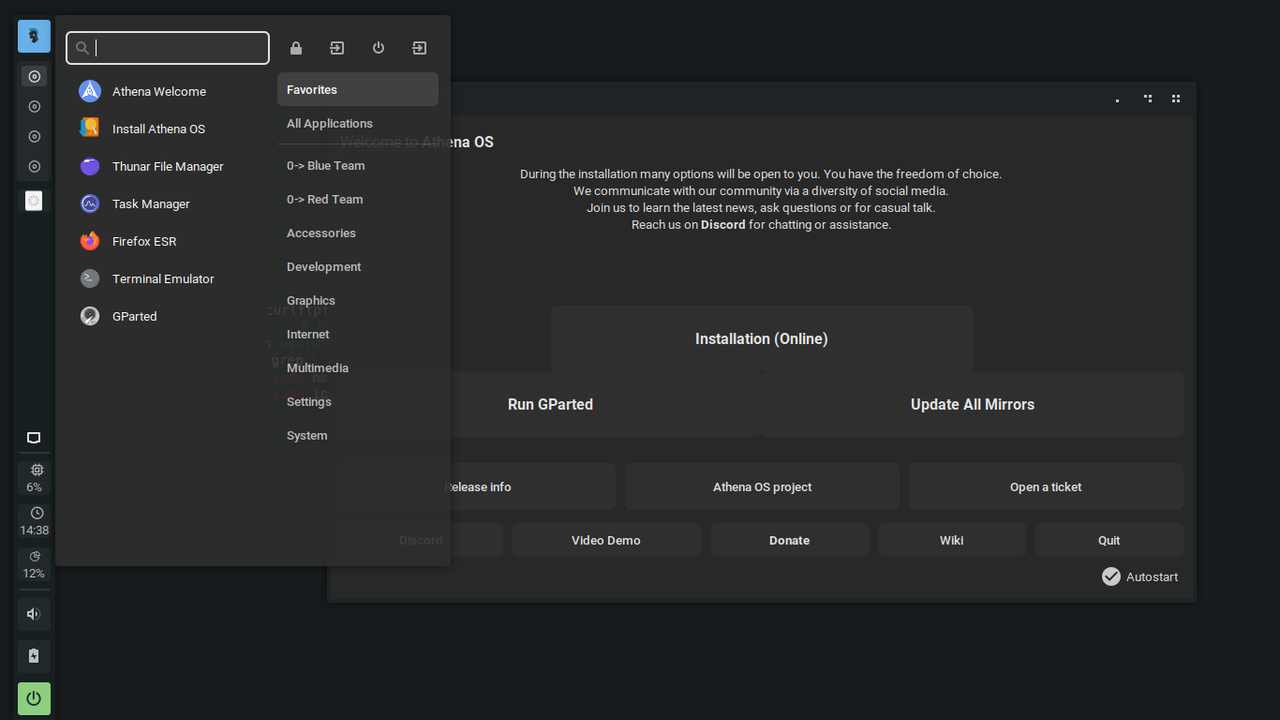The height and width of the screenshot is (720, 1280).
Task: Launch Install Athena OS from favorites
Action: [x=166, y=128]
